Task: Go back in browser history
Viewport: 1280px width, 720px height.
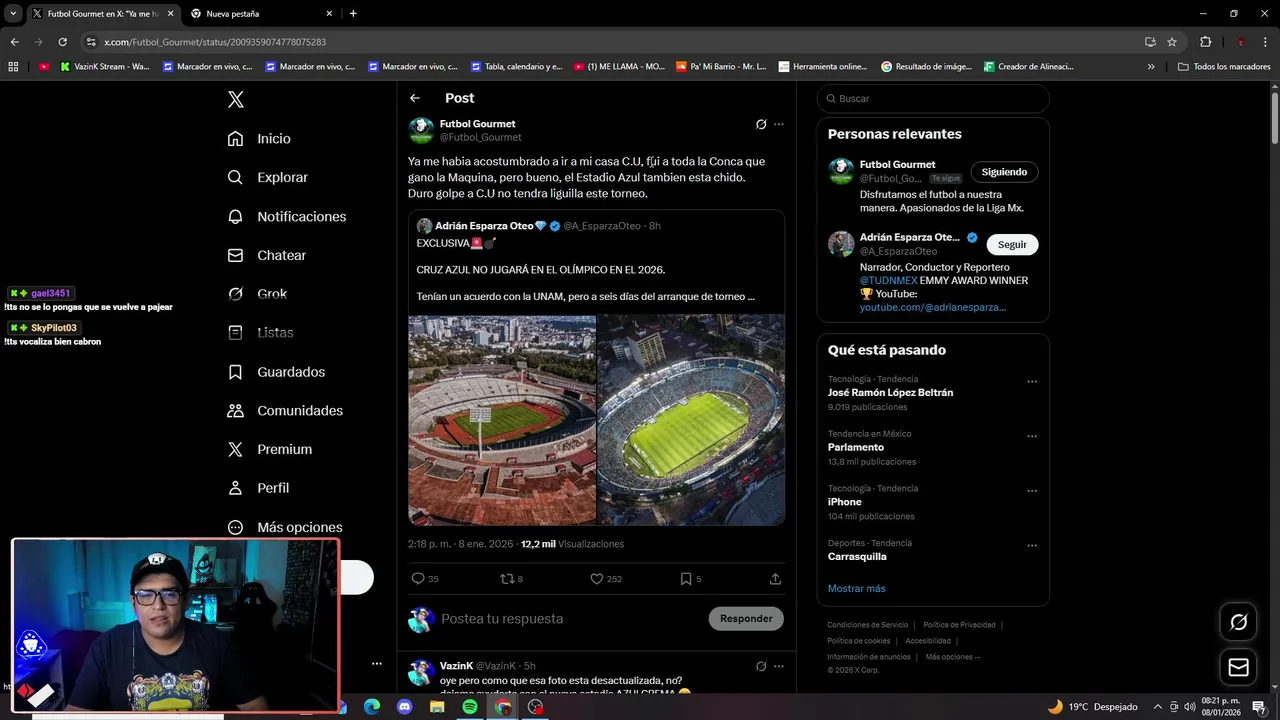Action: click(x=14, y=42)
